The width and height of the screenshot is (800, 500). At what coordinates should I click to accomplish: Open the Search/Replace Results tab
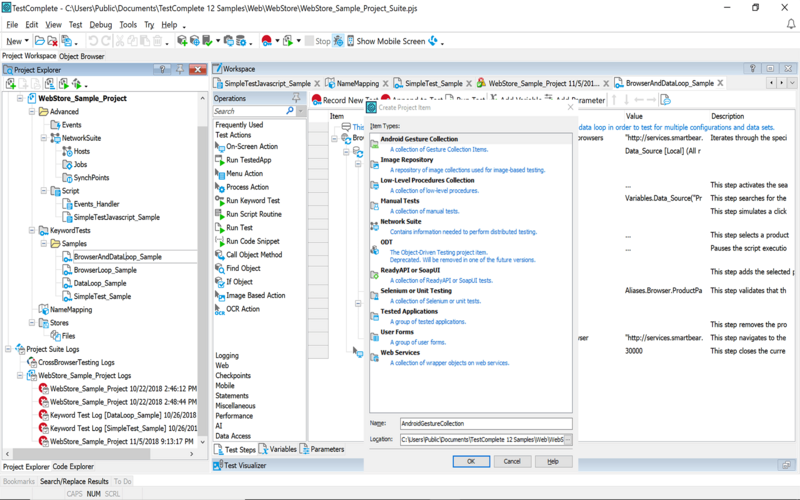74,481
